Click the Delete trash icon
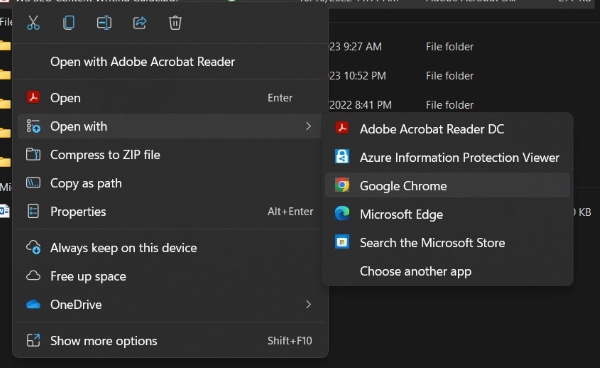Viewport: 600px width, 368px height. pyautogui.click(x=175, y=23)
